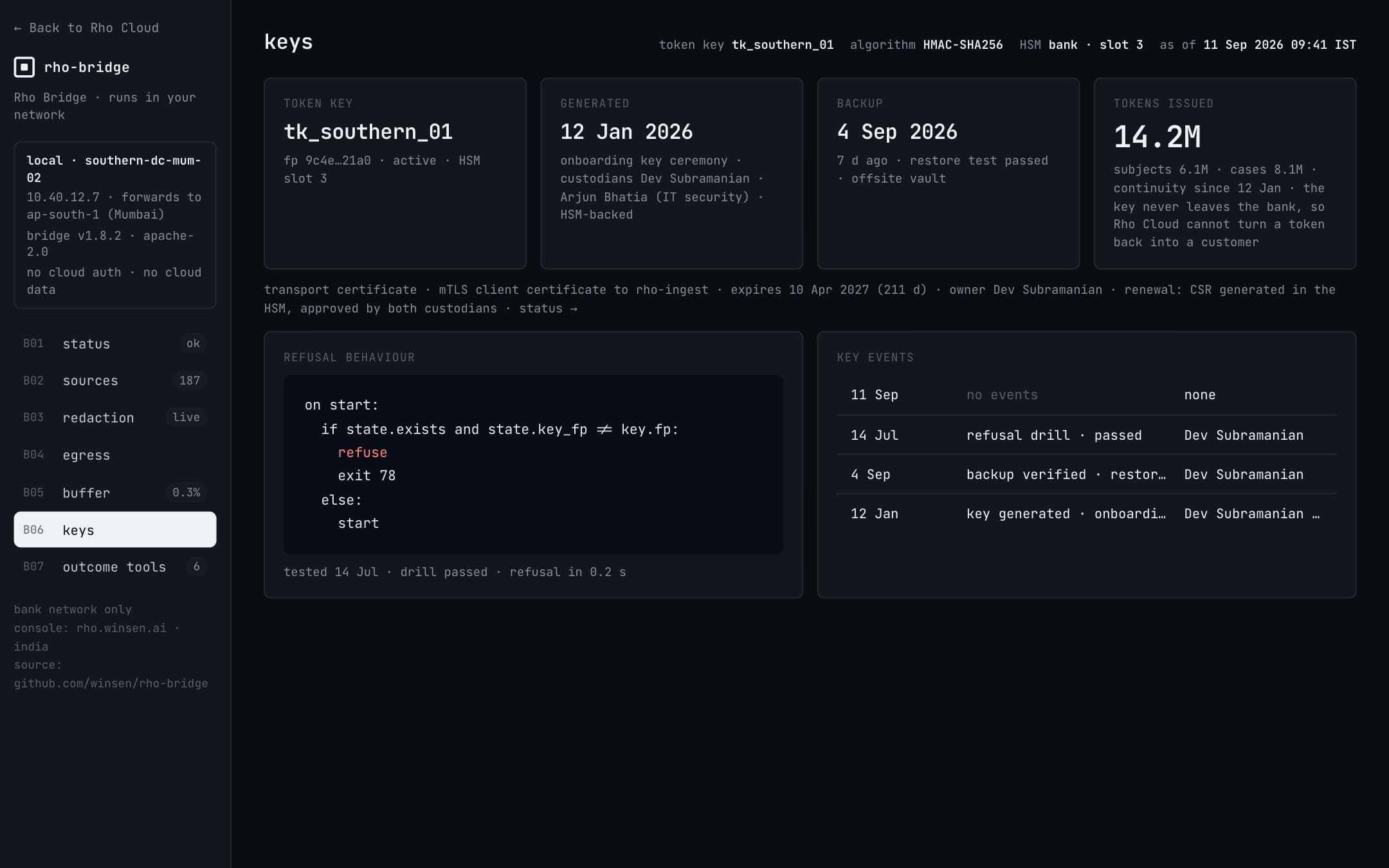Click the bridge v1.8.2 apache-2.0 text
The height and width of the screenshot is (868, 1389).
coord(110,244)
